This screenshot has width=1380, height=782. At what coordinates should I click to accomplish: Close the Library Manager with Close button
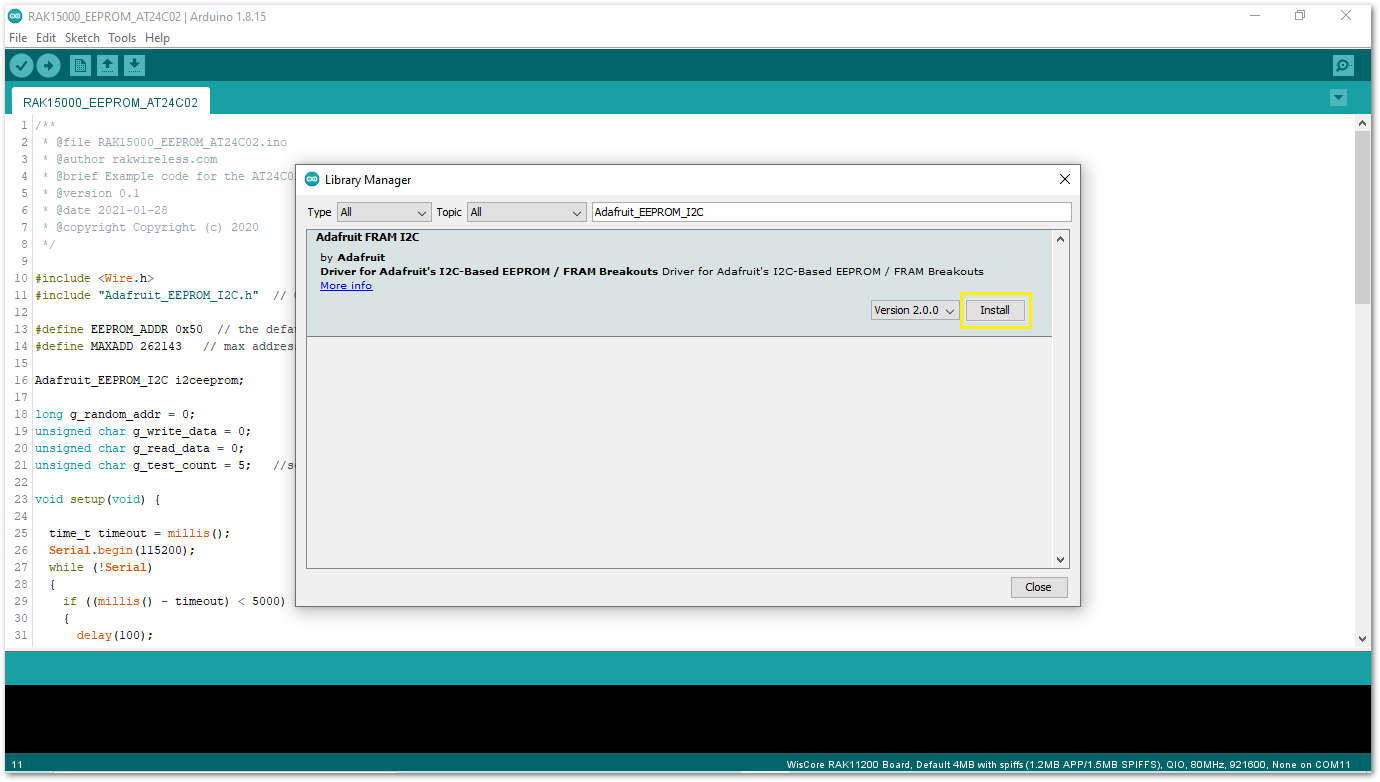[x=1038, y=587]
